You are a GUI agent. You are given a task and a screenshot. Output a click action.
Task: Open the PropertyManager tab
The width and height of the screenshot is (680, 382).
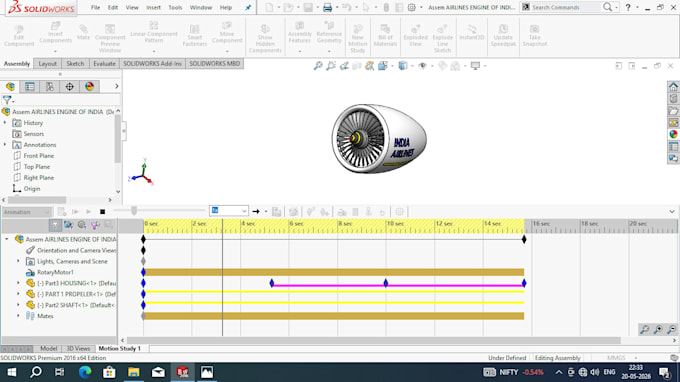[x=30, y=86]
